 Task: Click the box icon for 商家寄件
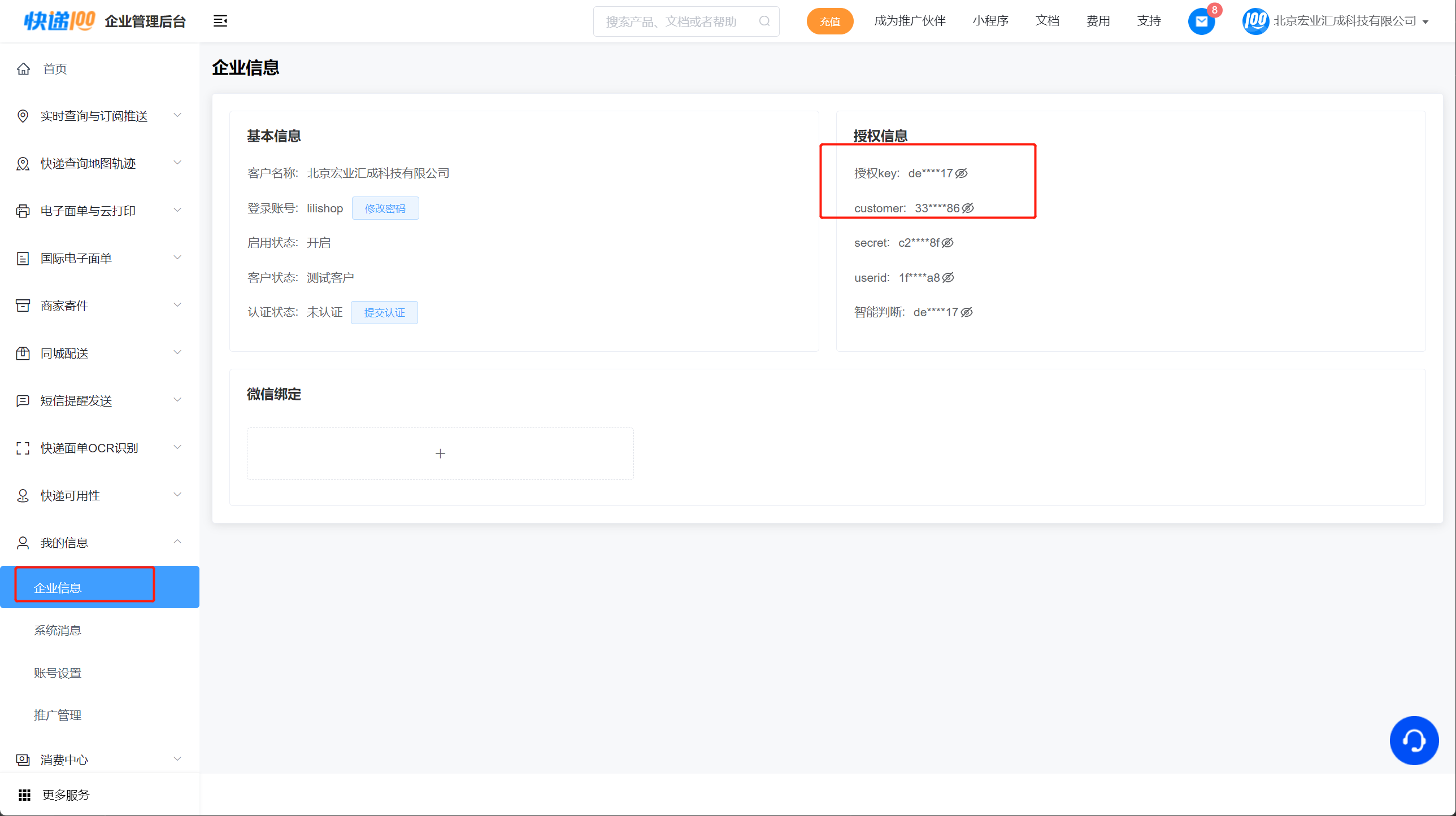[x=23, y=306]
